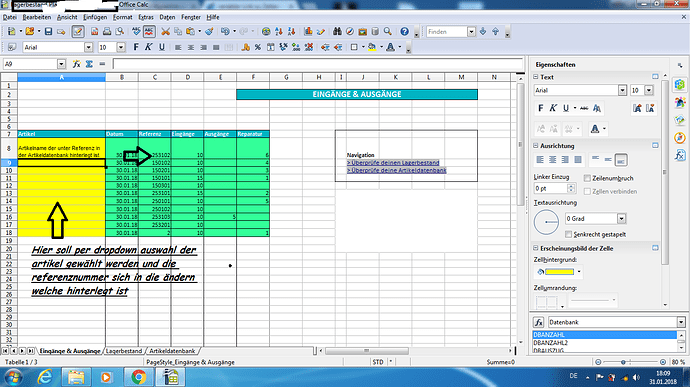Click the Function Wizard fx icon
The image size is (690, 387).
click(77, 64)
